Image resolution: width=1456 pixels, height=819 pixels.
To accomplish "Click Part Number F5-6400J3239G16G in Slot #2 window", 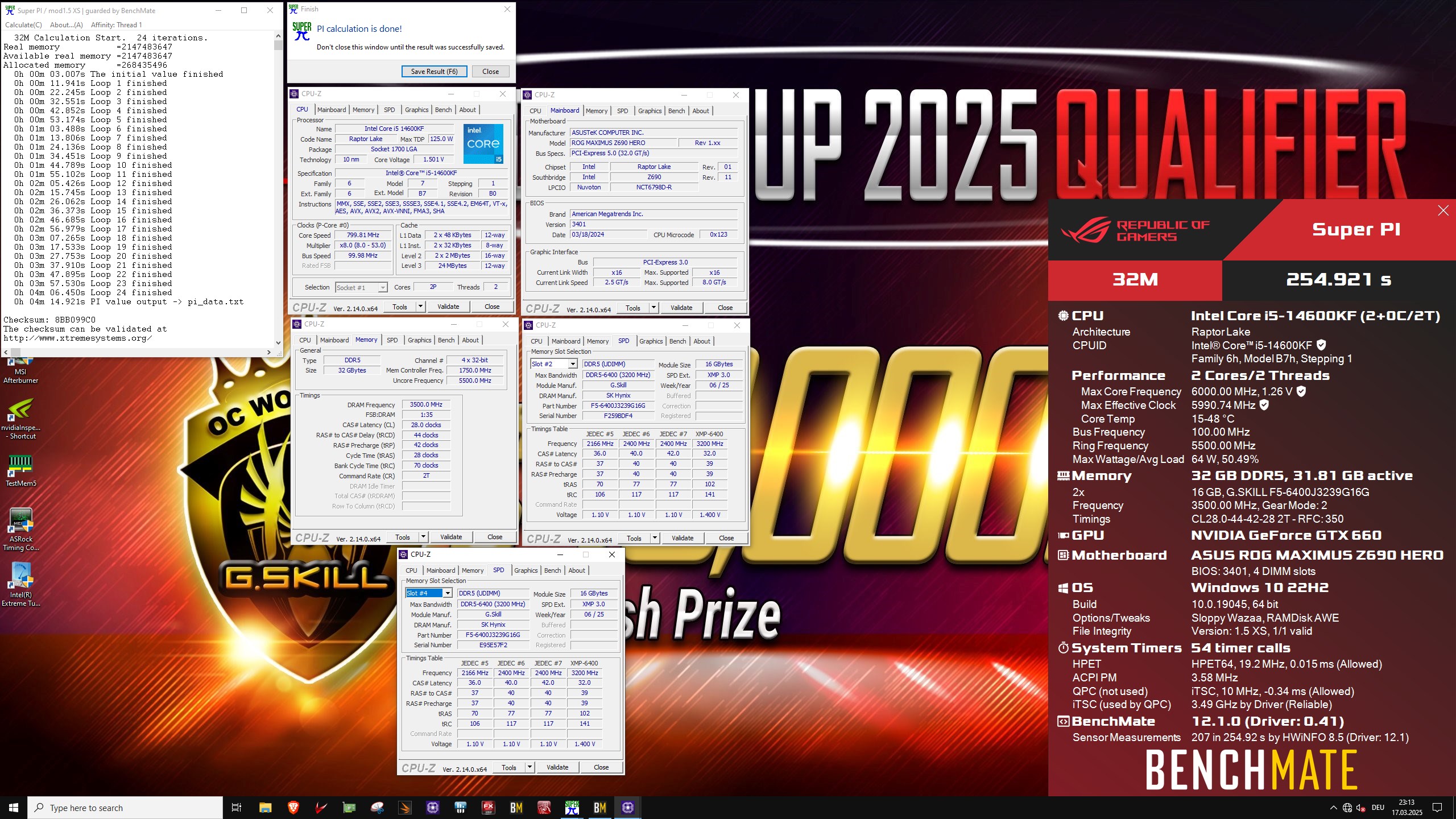I will click(x=618, y=406).
